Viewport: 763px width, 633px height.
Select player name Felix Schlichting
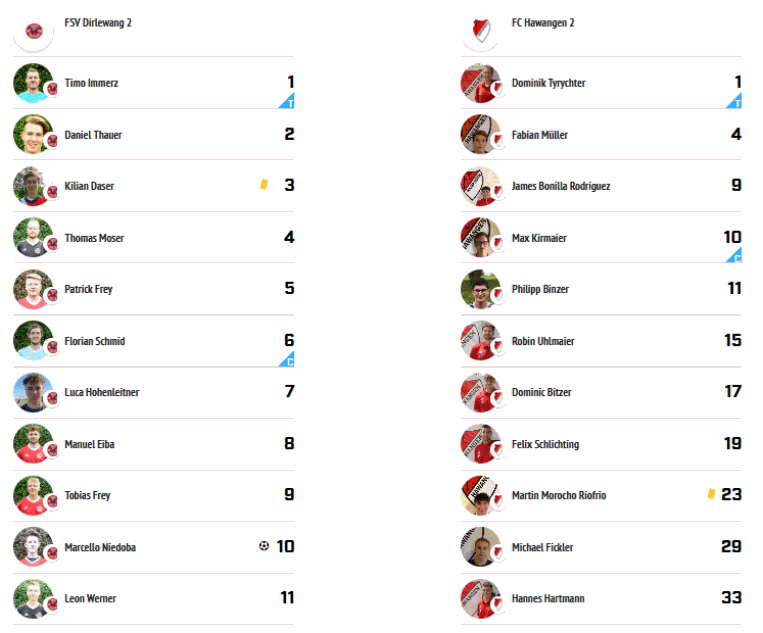545,444
